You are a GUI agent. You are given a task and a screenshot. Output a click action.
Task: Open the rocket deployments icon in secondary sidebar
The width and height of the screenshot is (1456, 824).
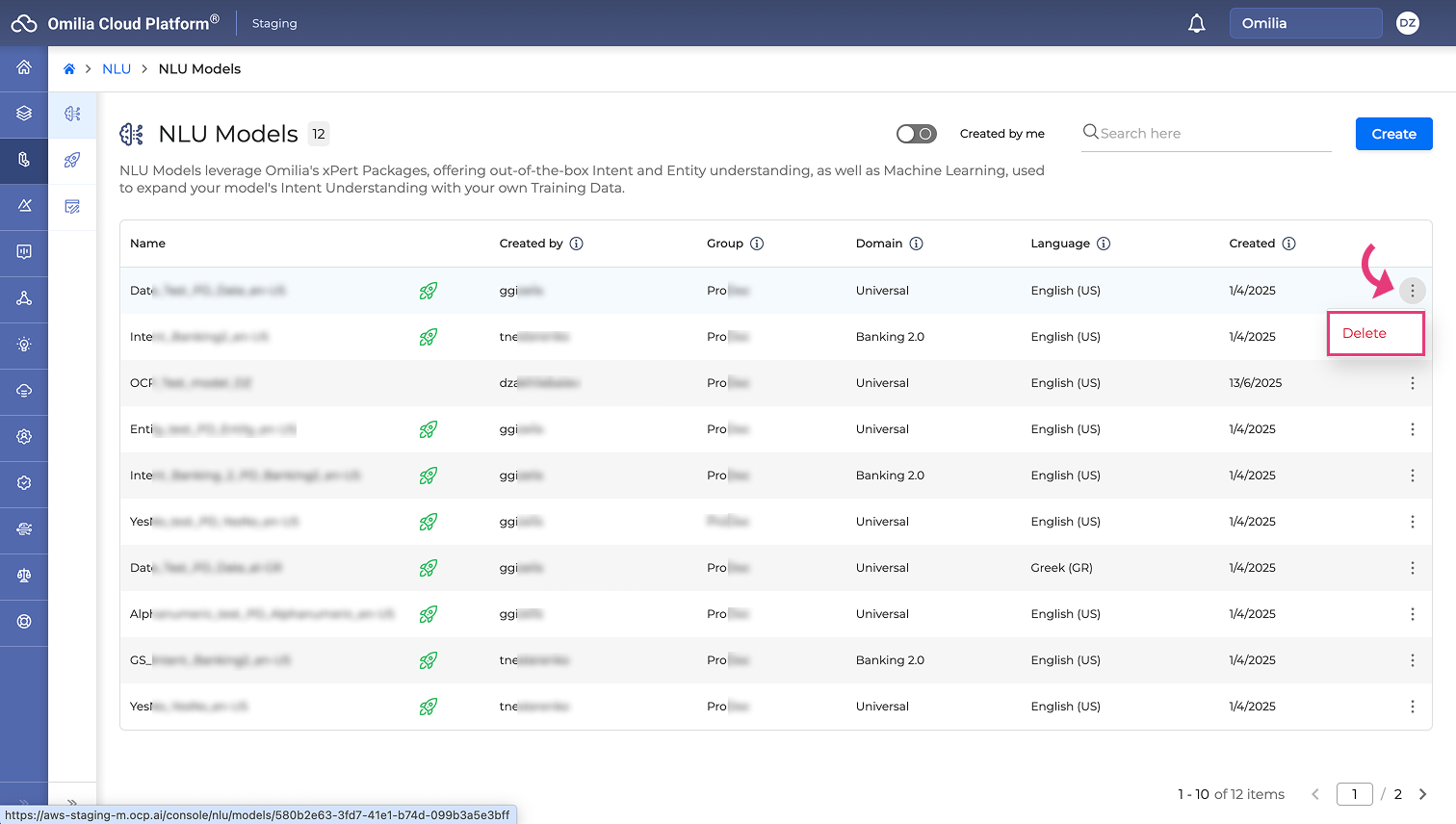point(72,160)
